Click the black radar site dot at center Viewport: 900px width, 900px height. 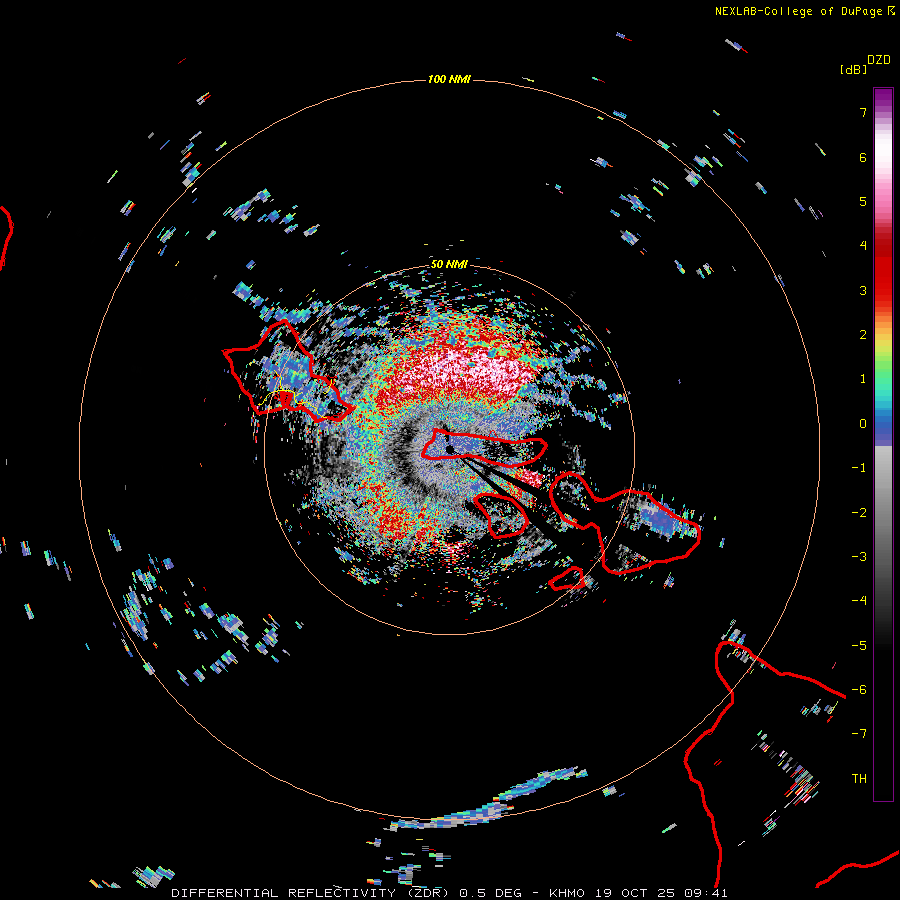coord(450,449)
